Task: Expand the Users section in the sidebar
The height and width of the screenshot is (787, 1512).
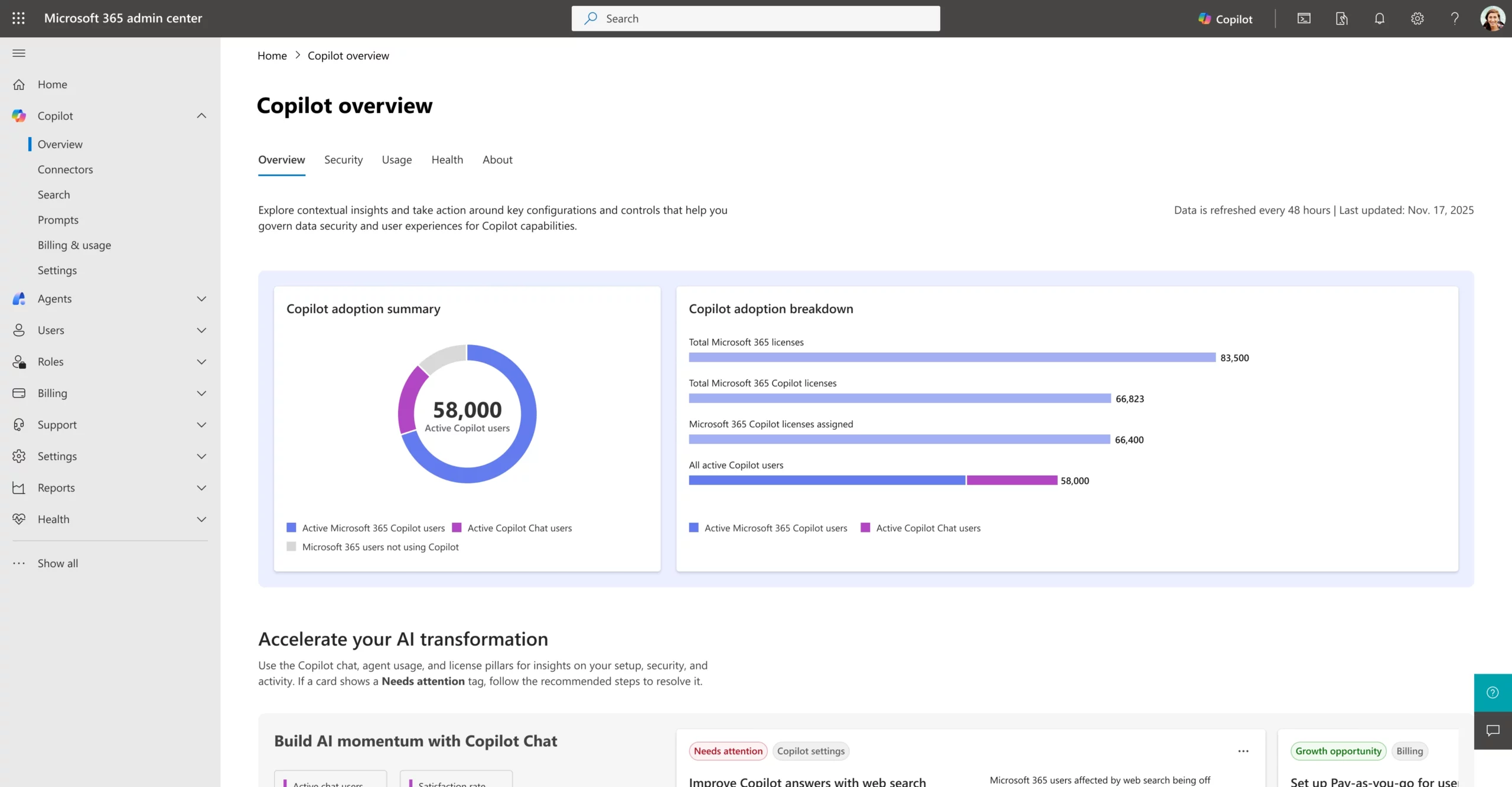Action: pyautogui.click(x=201, y=330)
